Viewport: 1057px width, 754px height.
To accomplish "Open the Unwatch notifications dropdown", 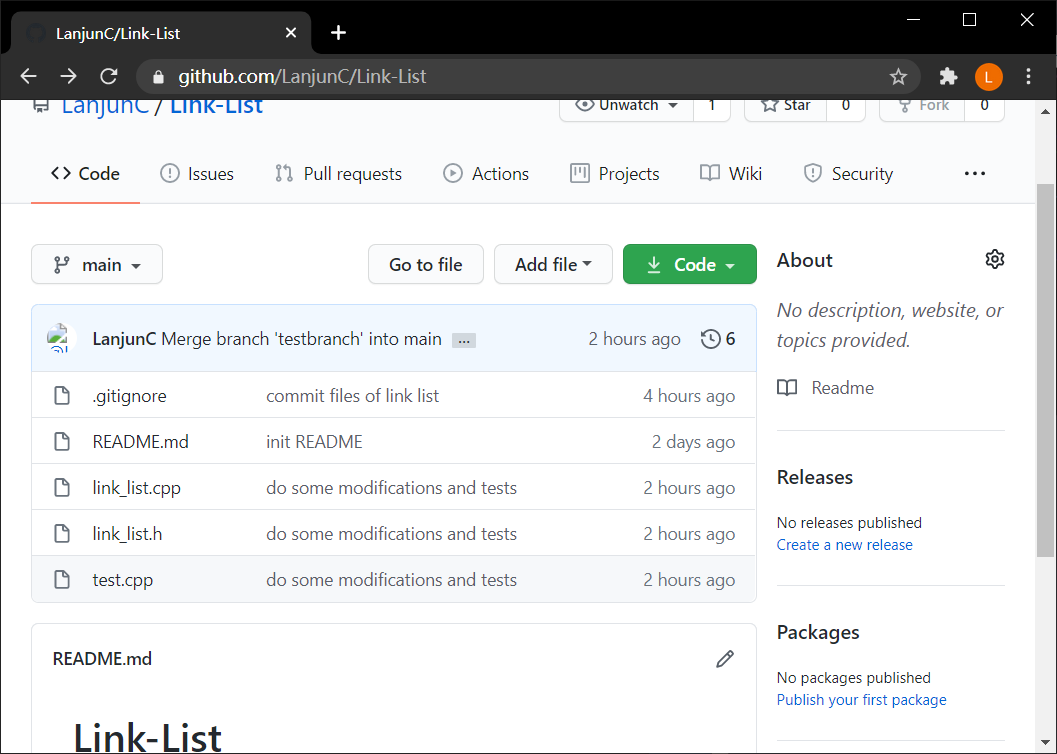I will coord(626,106).
